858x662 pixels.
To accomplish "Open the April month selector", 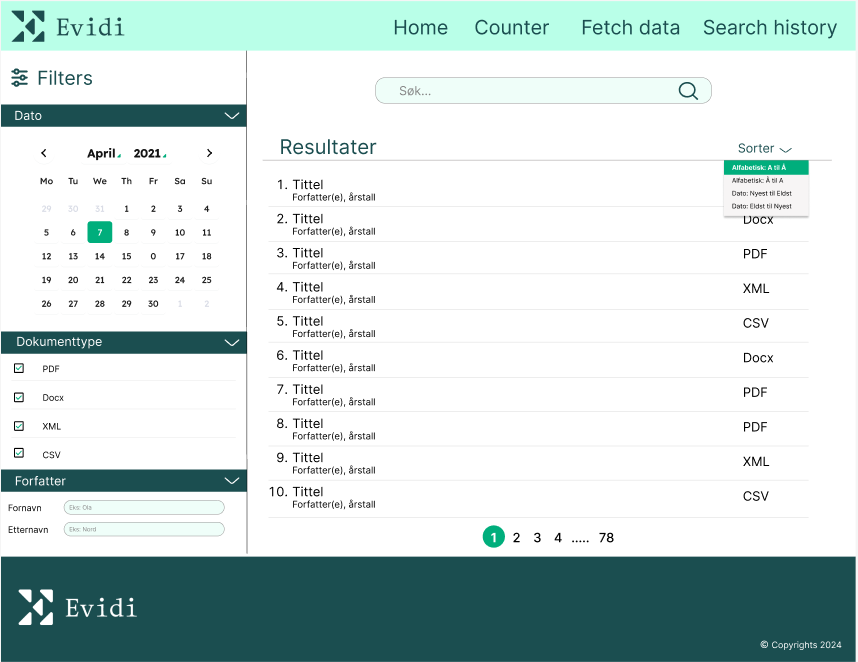I will click(103, 153).
